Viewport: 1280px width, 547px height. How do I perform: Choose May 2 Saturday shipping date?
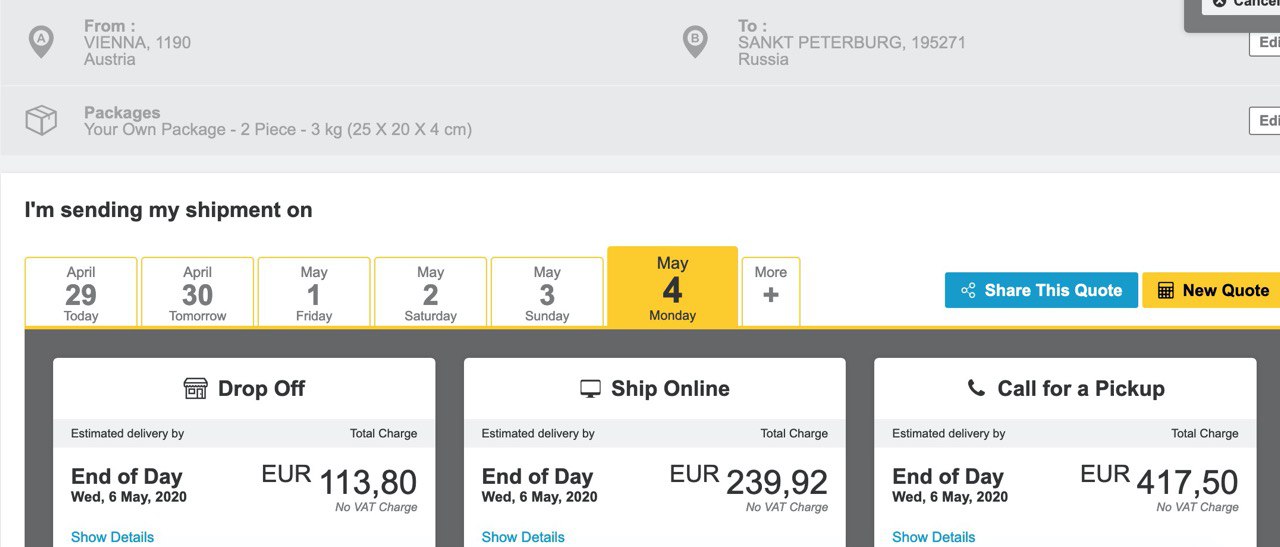pyautogui.click(x=430, y=292)
